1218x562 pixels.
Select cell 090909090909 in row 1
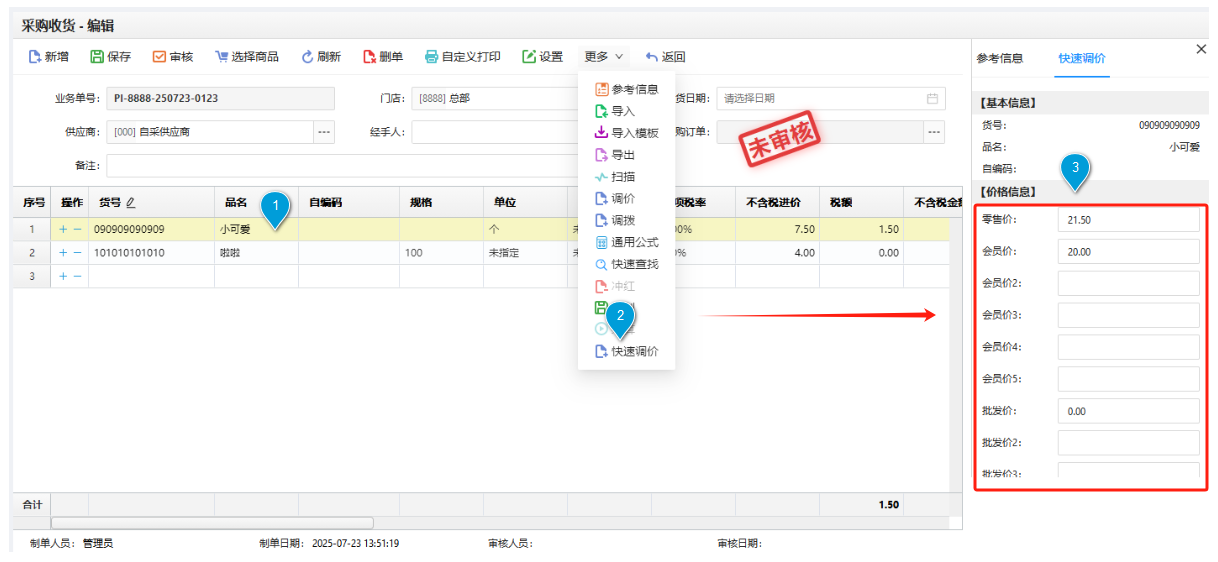tap(151, 229)
